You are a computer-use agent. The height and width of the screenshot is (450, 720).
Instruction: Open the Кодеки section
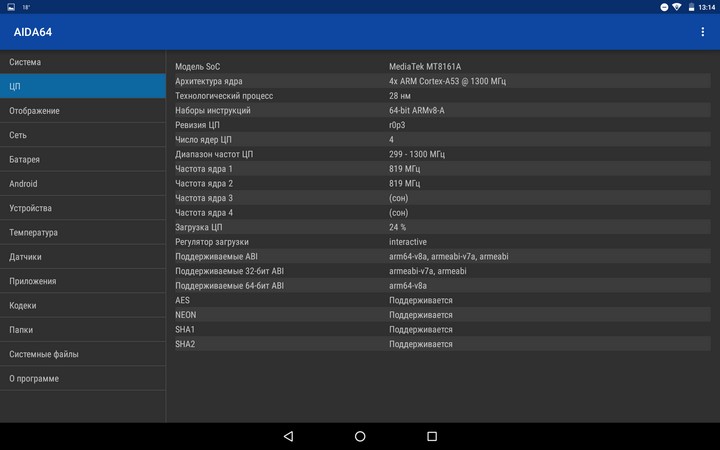click(83, 305)
